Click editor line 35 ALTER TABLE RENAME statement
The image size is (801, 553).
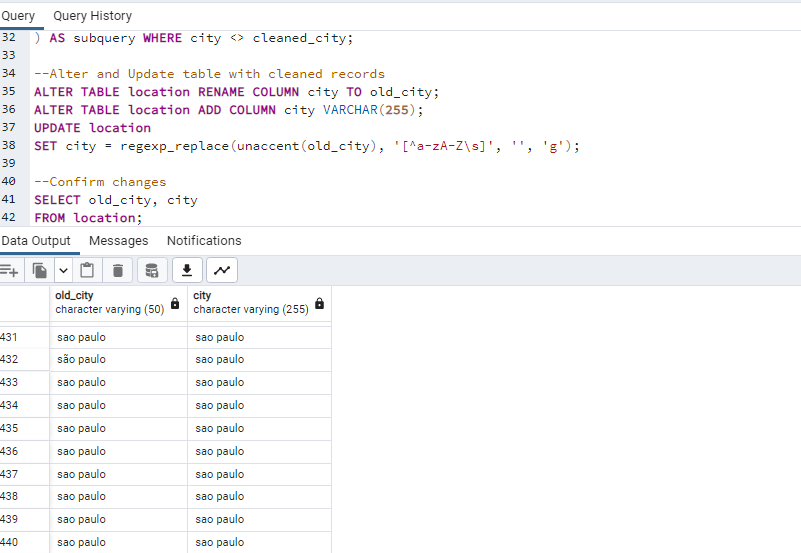click(x=237, y=92)
